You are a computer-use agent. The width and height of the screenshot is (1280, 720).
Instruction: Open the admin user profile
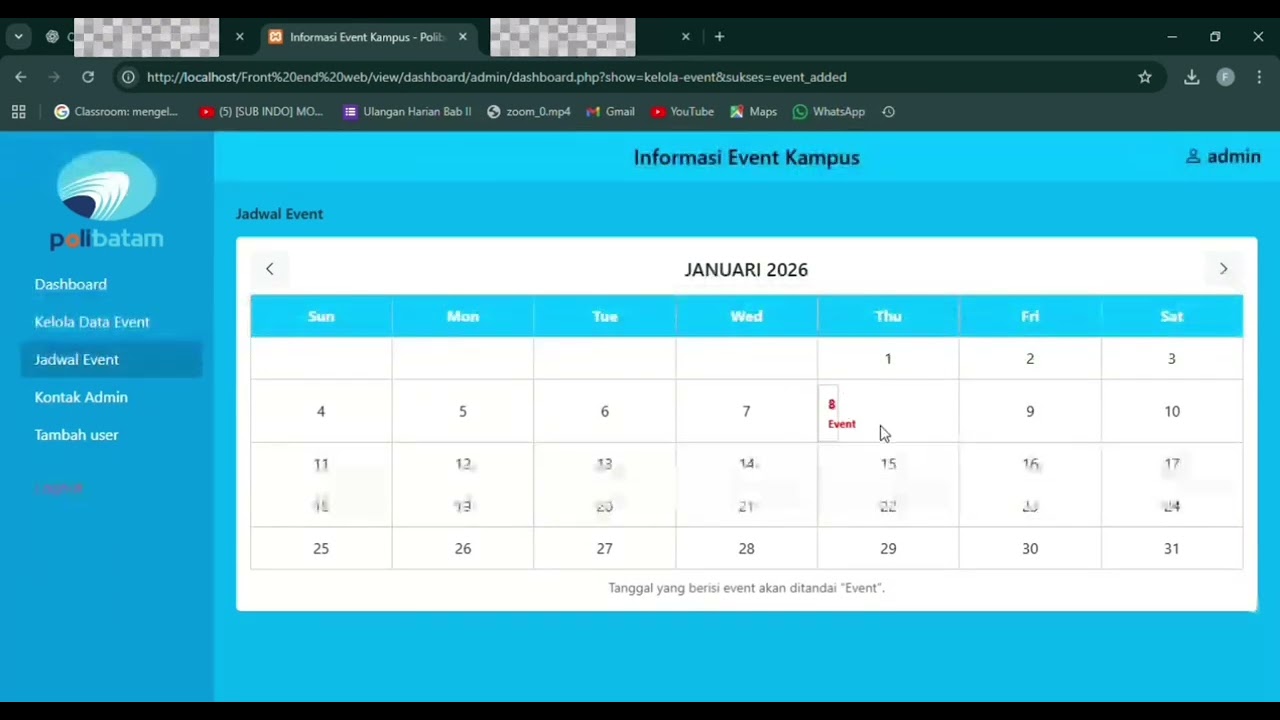coord(1222,157)
